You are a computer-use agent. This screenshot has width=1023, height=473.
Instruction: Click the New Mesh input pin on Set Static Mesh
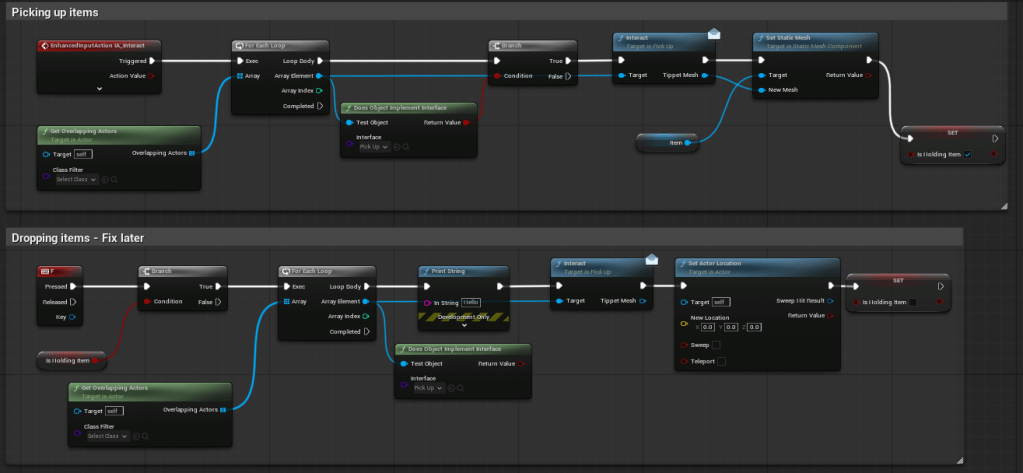coord(762,90)
